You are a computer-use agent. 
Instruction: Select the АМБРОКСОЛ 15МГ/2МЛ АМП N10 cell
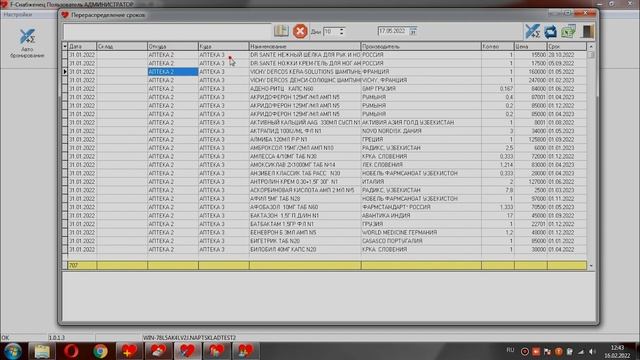(305, 148)
